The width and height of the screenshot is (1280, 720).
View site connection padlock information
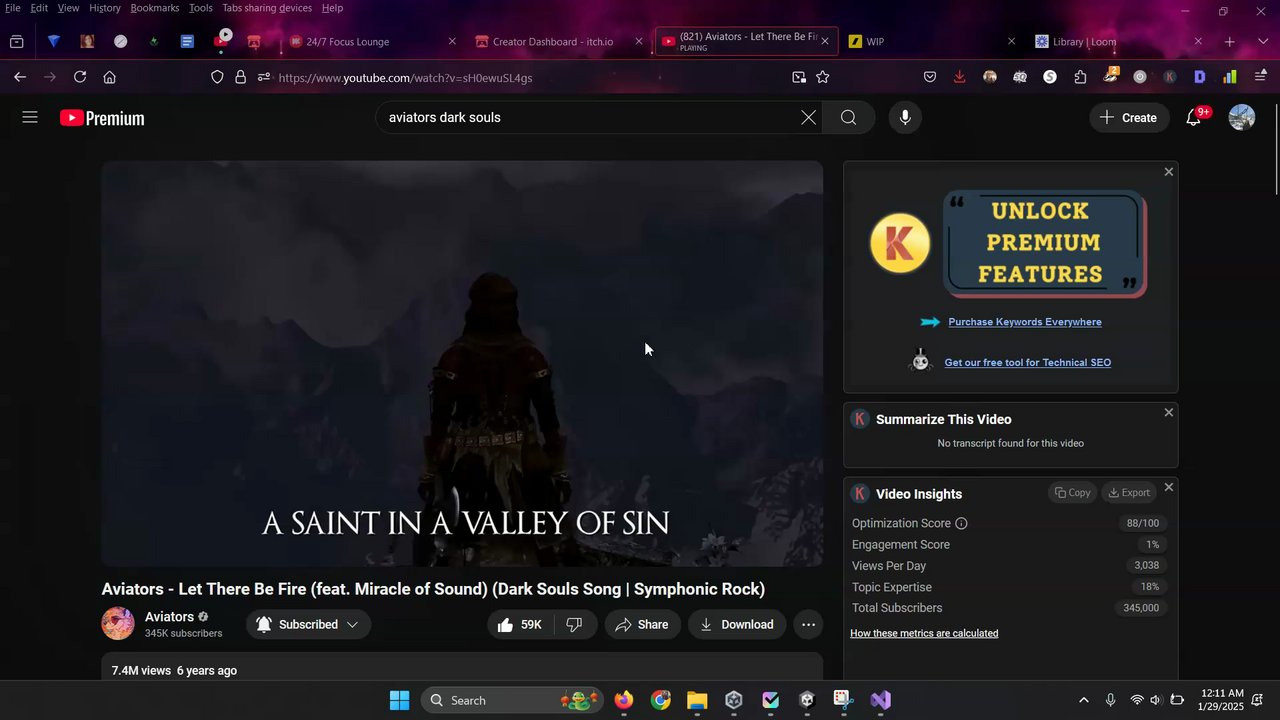(240, 77)
